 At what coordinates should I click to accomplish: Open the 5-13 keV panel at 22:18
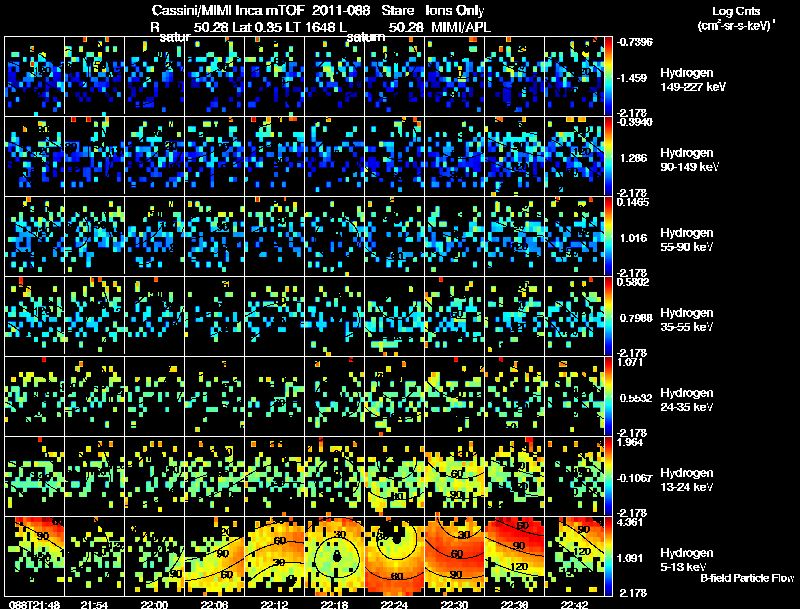[x=335, y=556]
